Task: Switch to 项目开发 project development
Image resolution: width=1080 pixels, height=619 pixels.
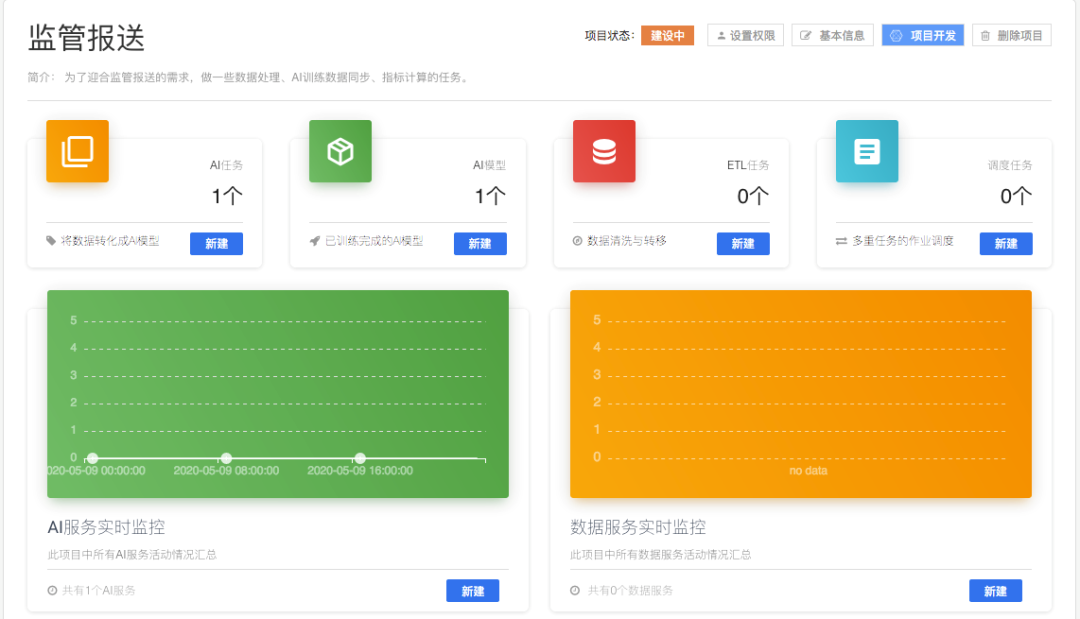Action: [922, 35]
